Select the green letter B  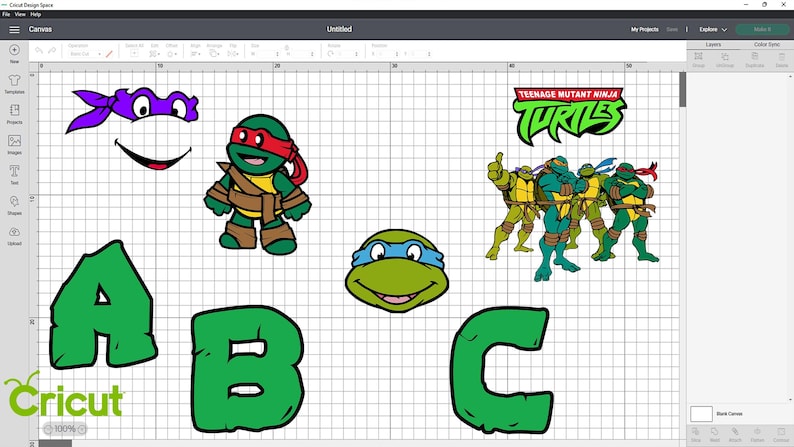point(247,369)
